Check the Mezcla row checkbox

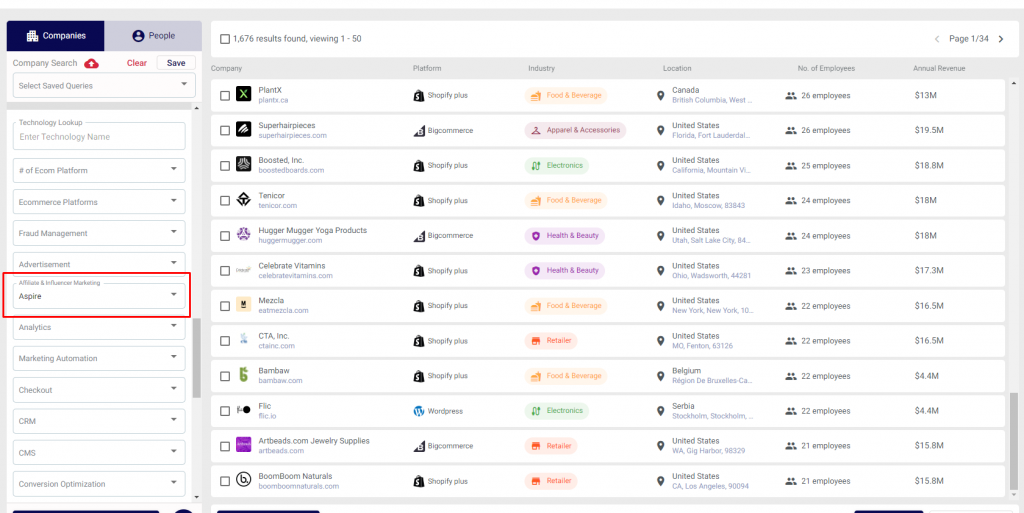[225, 306]
